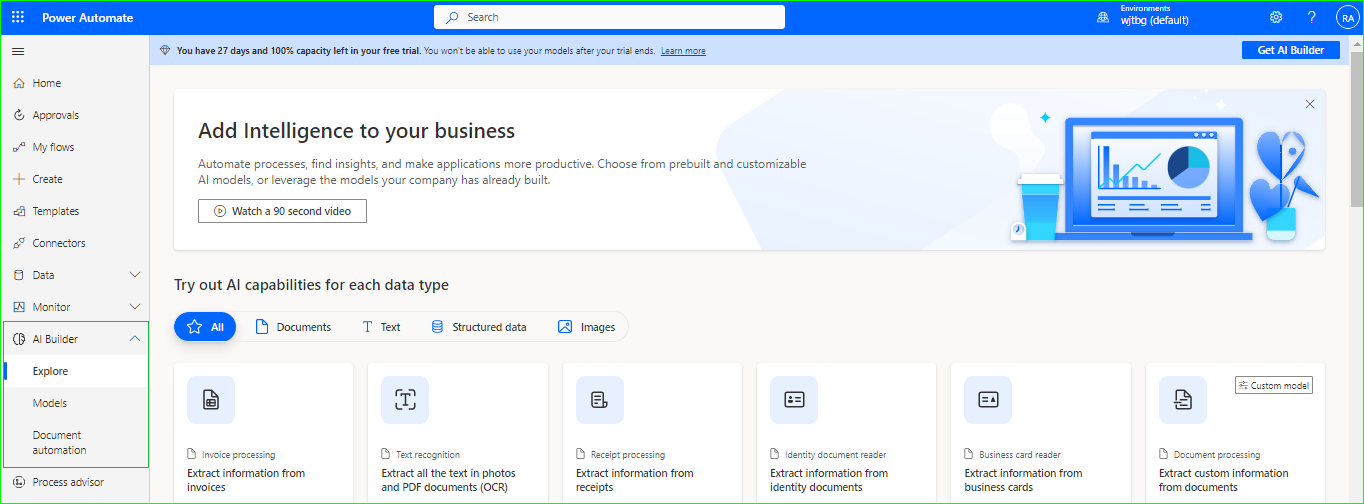Expand the Monitor section chevron
Viewport: 1364px width, 504px height.
coord(135,307)
